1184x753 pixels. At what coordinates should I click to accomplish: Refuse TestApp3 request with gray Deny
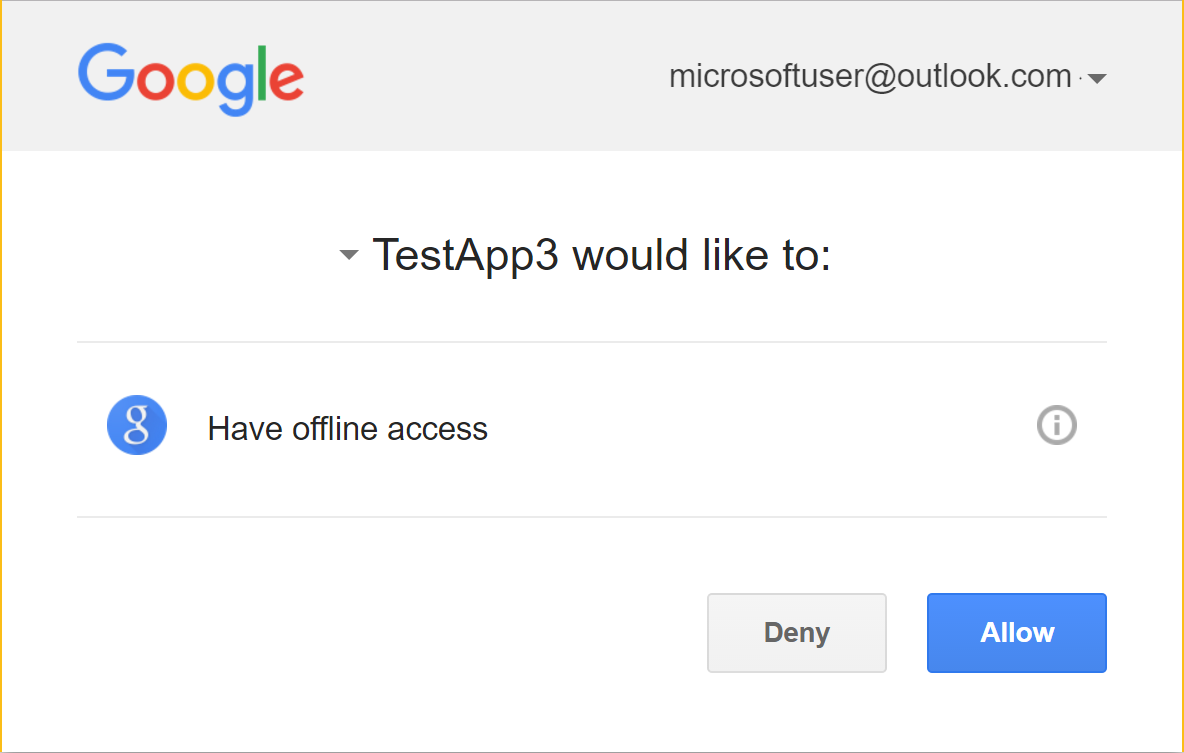(797, 633)
